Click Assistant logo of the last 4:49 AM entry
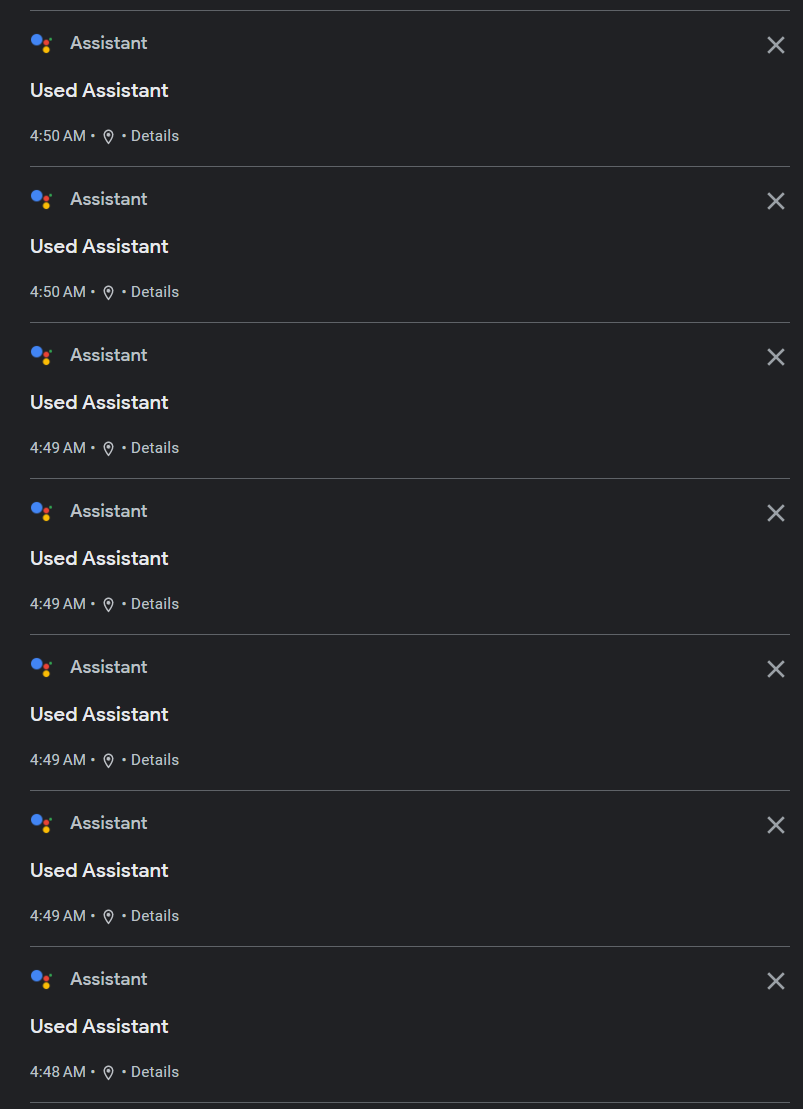Image resolution: width=803 pixels, height=1109 pixels. pyautogui.click(x=41, y=823)
